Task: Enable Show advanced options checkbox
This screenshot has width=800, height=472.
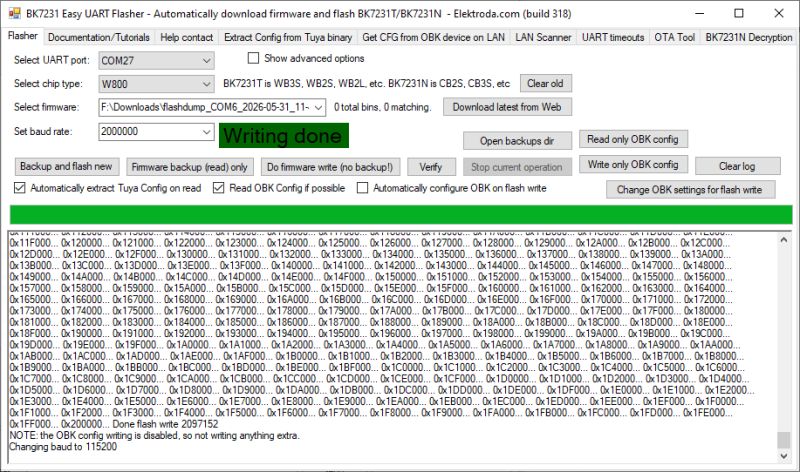Action: (x=254, y=58)
